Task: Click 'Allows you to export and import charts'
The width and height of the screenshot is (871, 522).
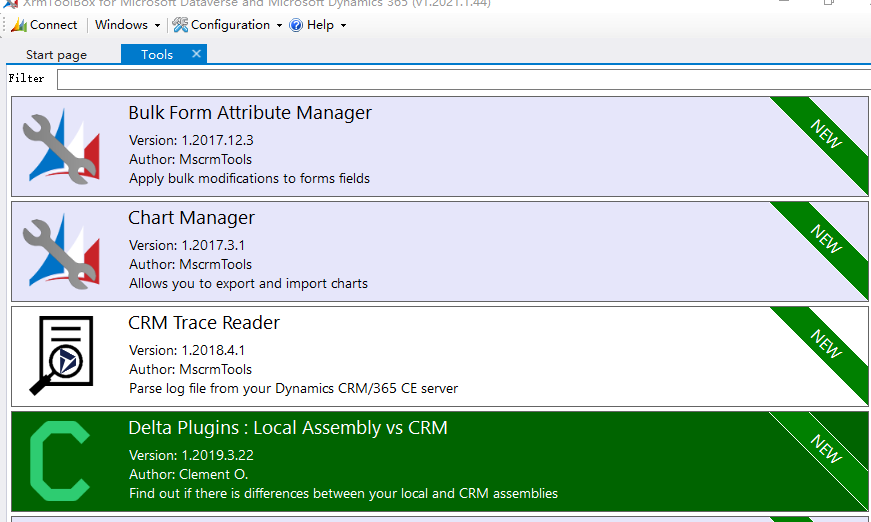Action: click(x=248, y=283)
